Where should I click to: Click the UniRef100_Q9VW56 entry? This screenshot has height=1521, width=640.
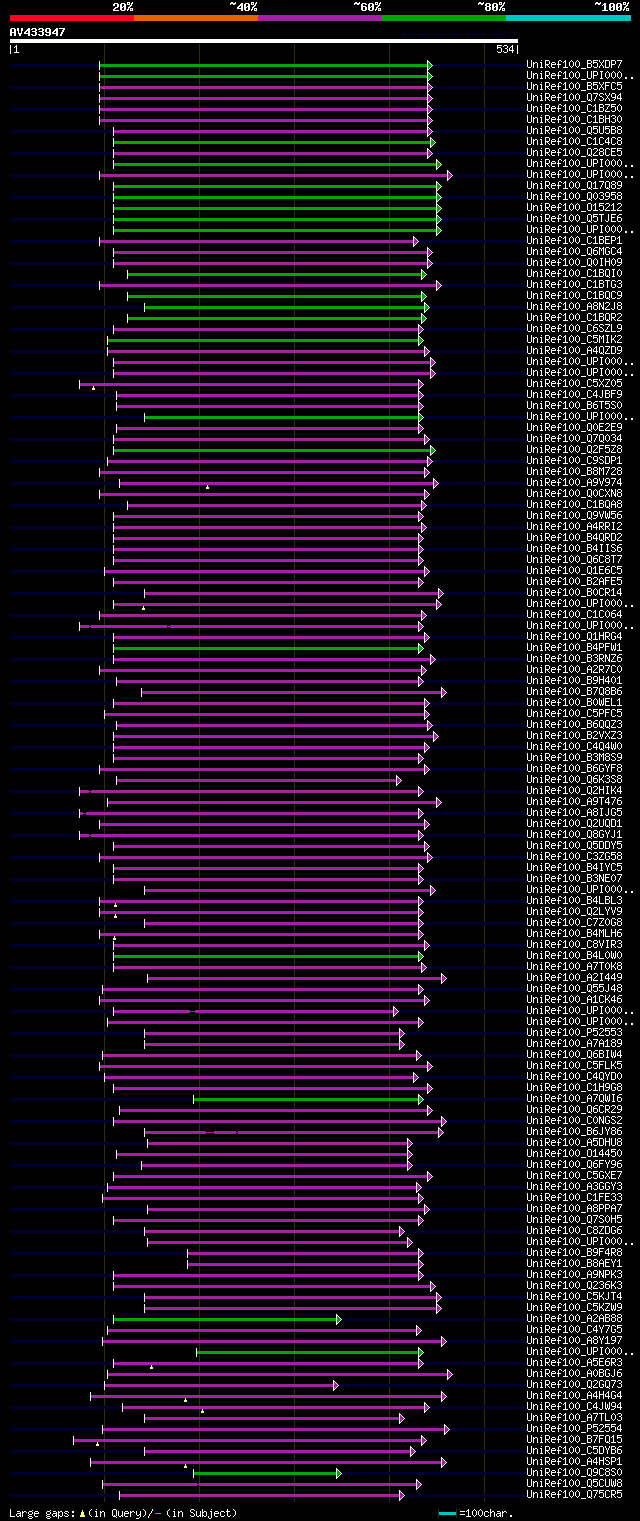pyautogui.click(x=574, y=516)
